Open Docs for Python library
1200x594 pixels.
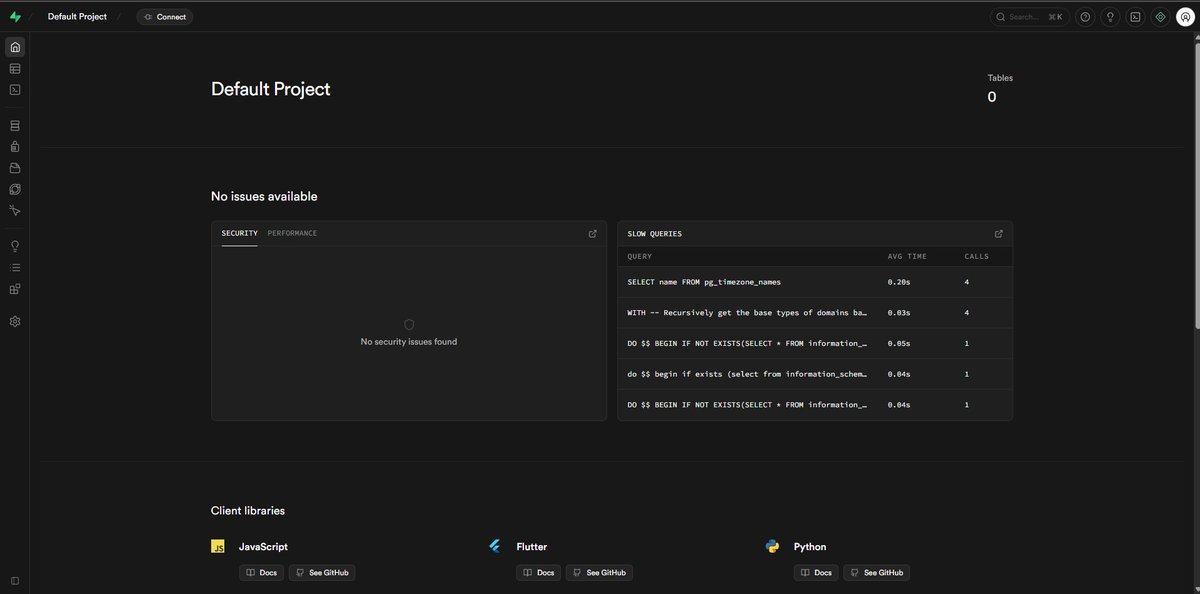pos(816,573)
